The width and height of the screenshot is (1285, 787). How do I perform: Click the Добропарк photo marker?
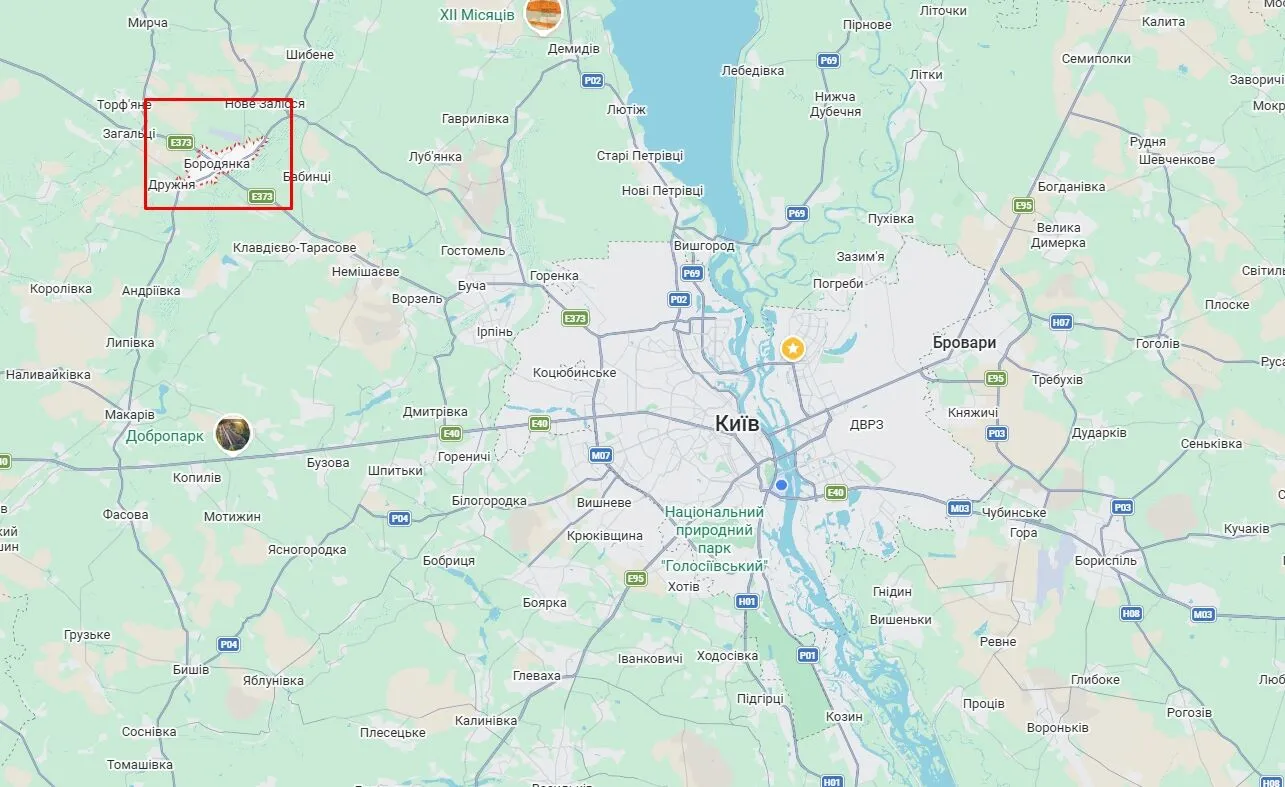click(233, 432)
